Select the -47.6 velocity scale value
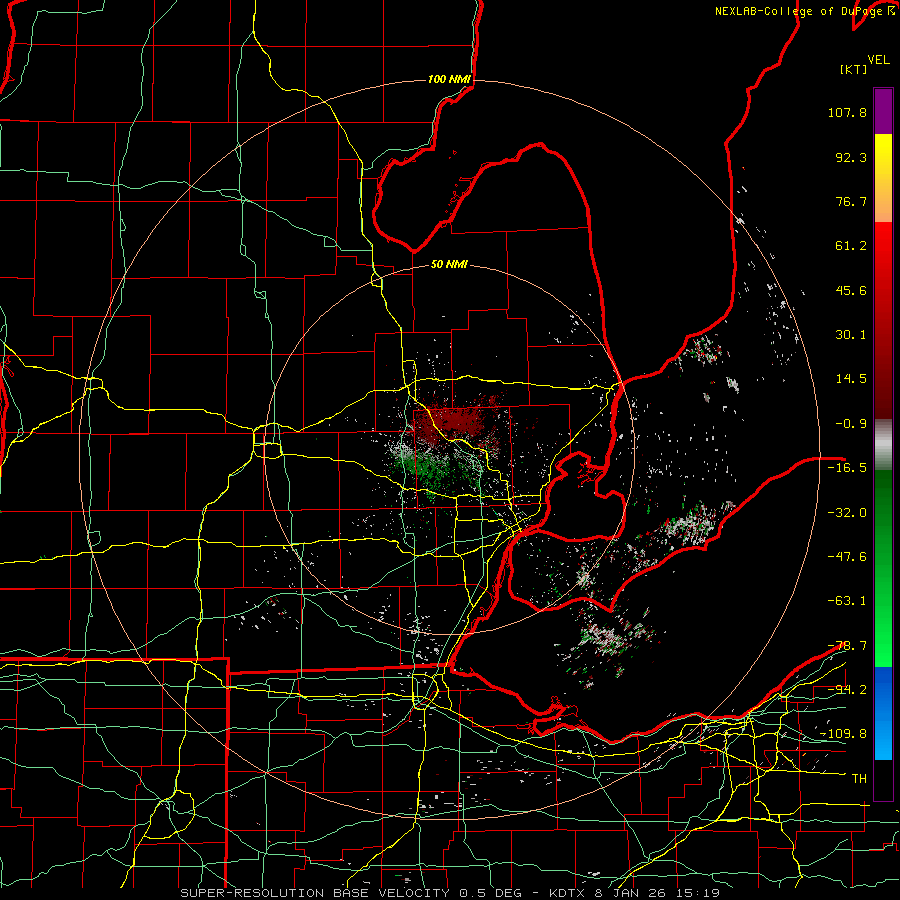This screenshot has height=900, width=900. click(x=847, y=557)
